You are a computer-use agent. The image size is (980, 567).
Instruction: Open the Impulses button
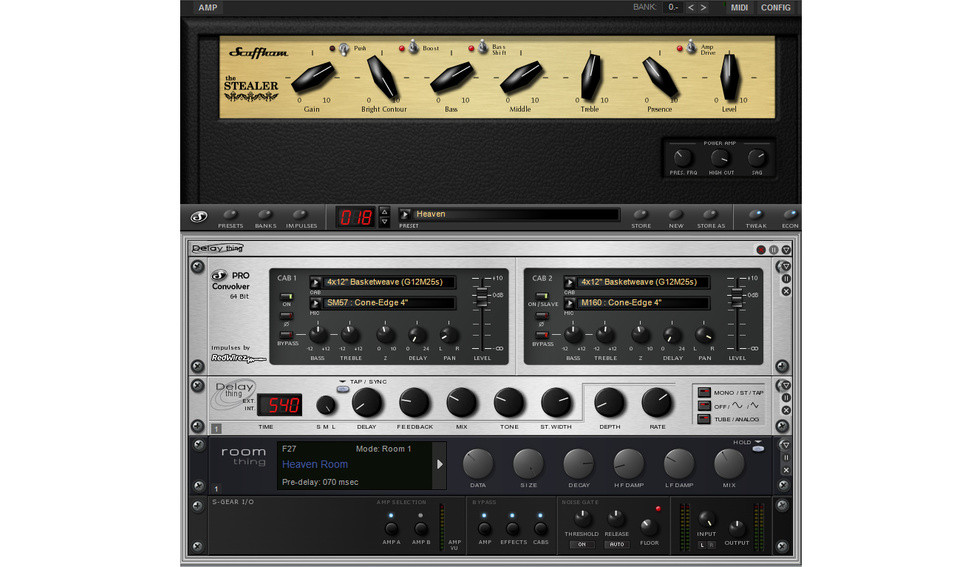(x=301, y=215)
